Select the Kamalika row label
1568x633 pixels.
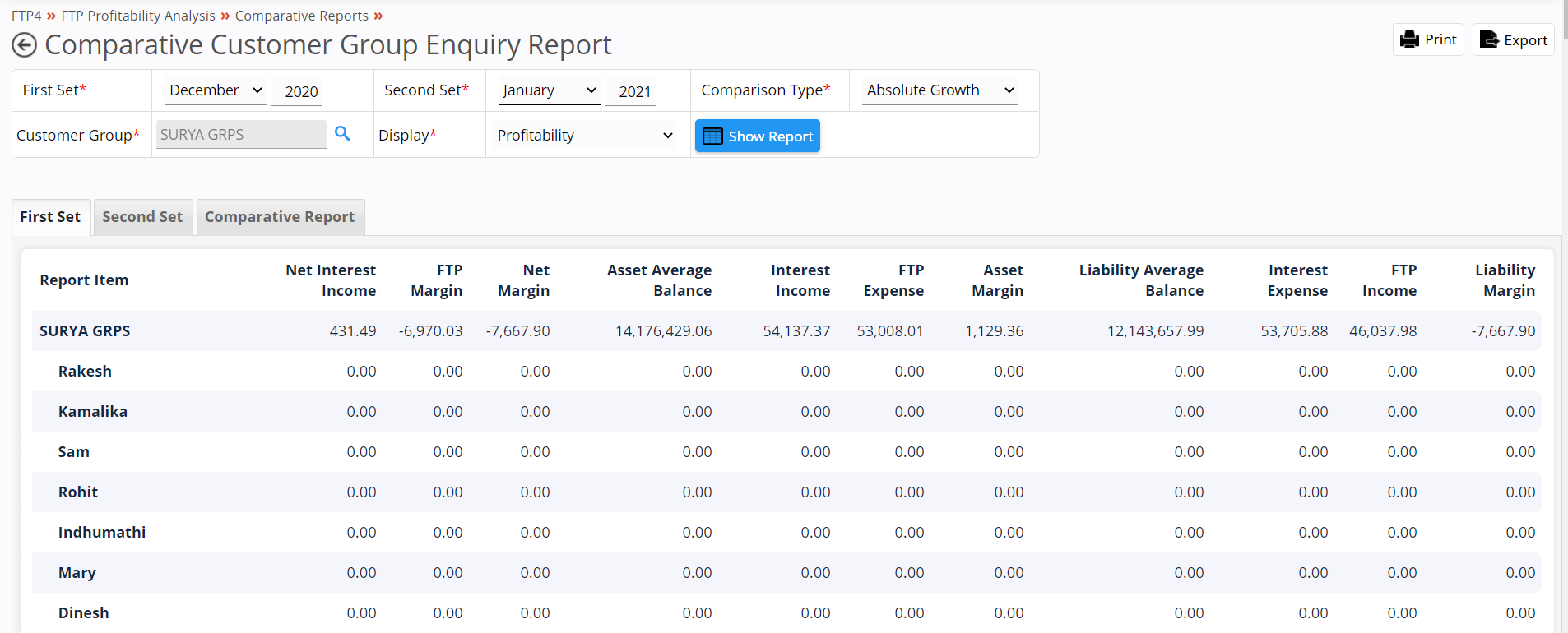coord(93,412)
